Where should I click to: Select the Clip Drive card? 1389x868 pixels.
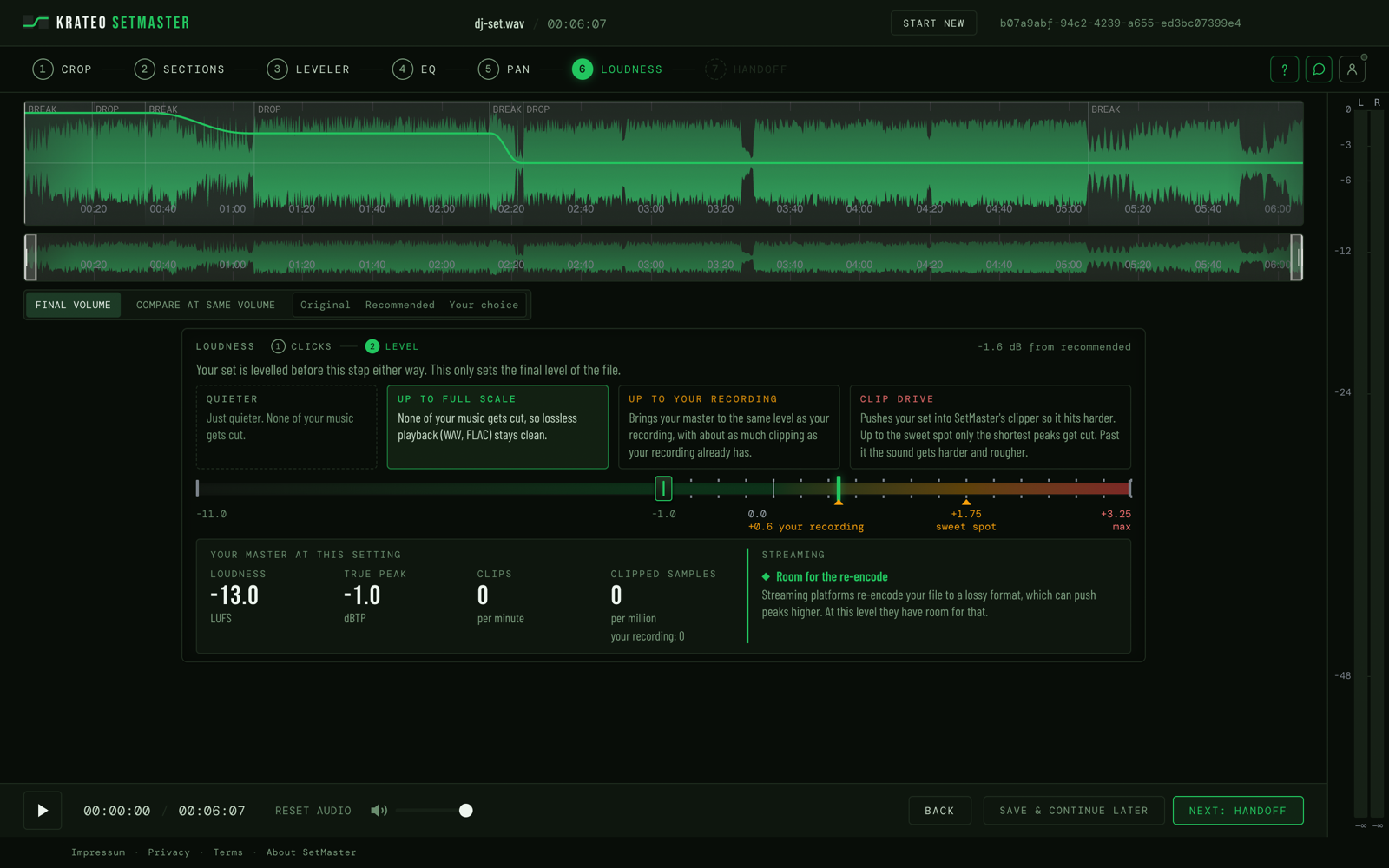pos(991,427)
